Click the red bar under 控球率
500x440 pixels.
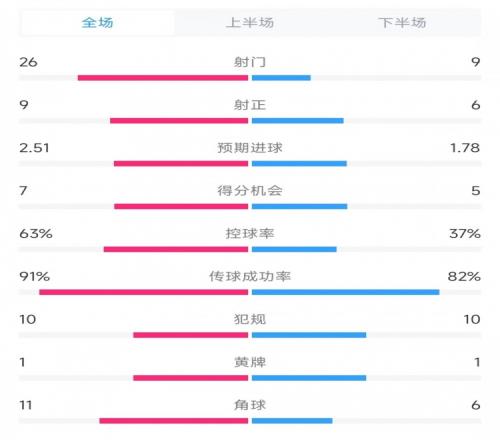tap(176, 249)
